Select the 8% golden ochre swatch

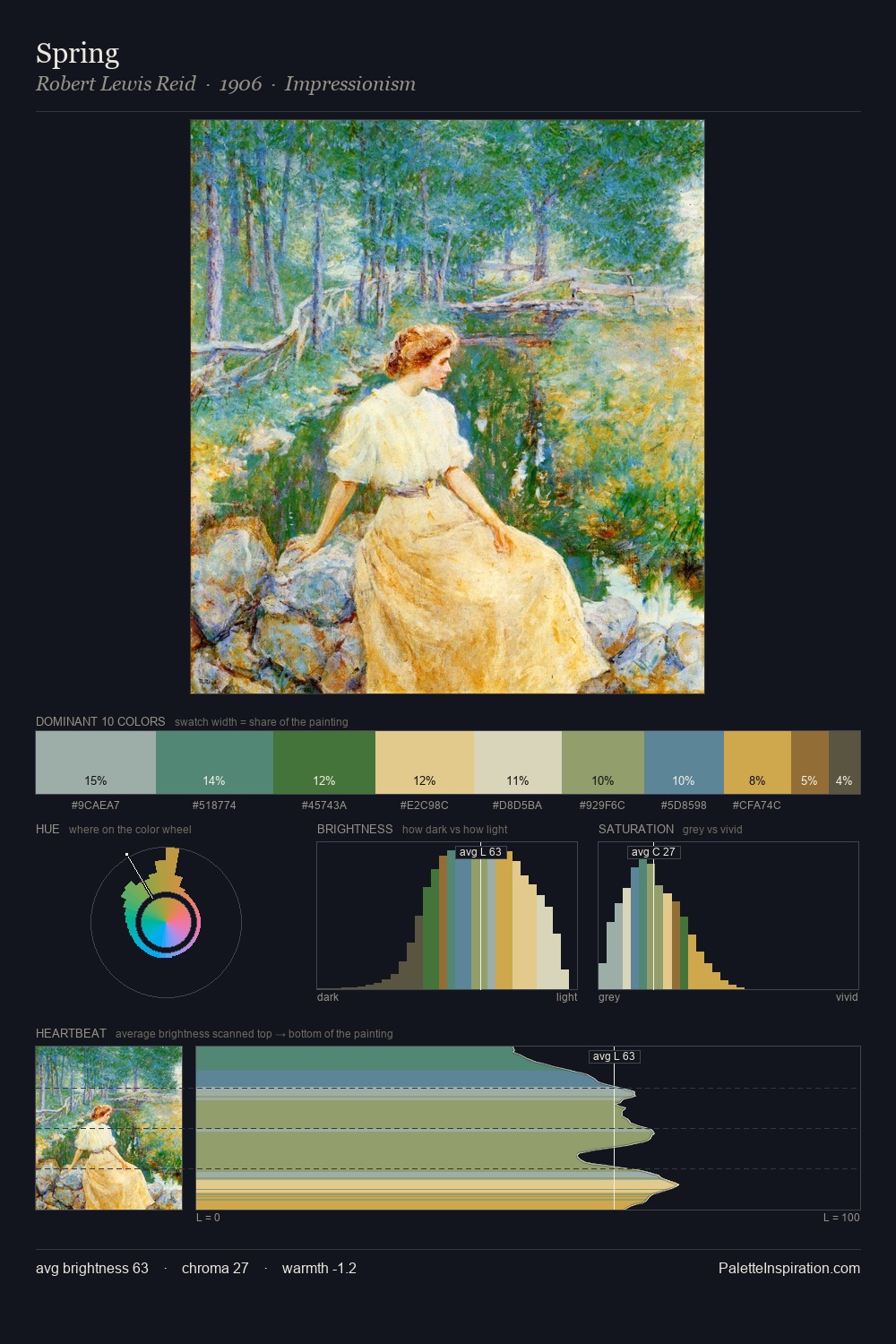coord(757,762)
